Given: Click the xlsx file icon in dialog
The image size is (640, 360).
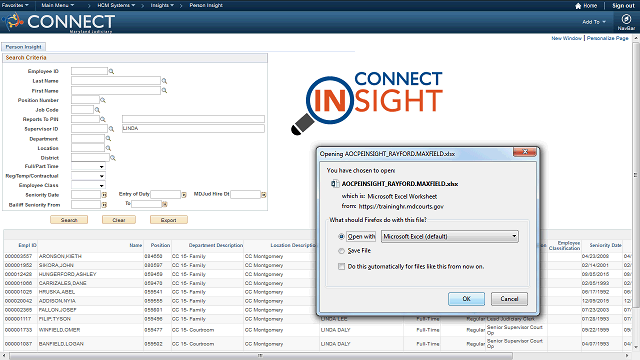Looking at the screenshot, I should pos(335,184).
